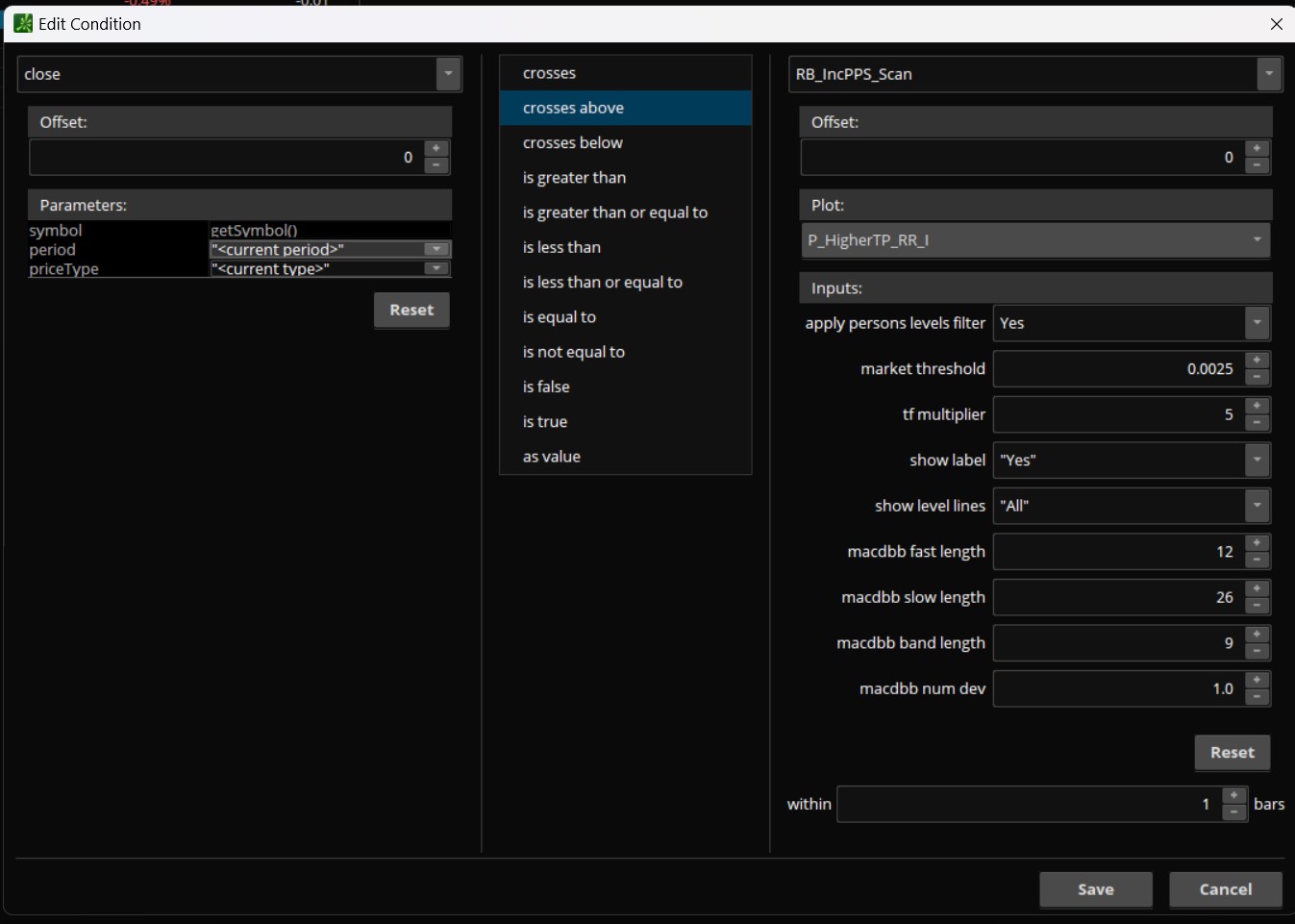Choose 'is greater than or equal to'
The height and width of the screenshot is (924, 1295).
(x=615, y=212)
